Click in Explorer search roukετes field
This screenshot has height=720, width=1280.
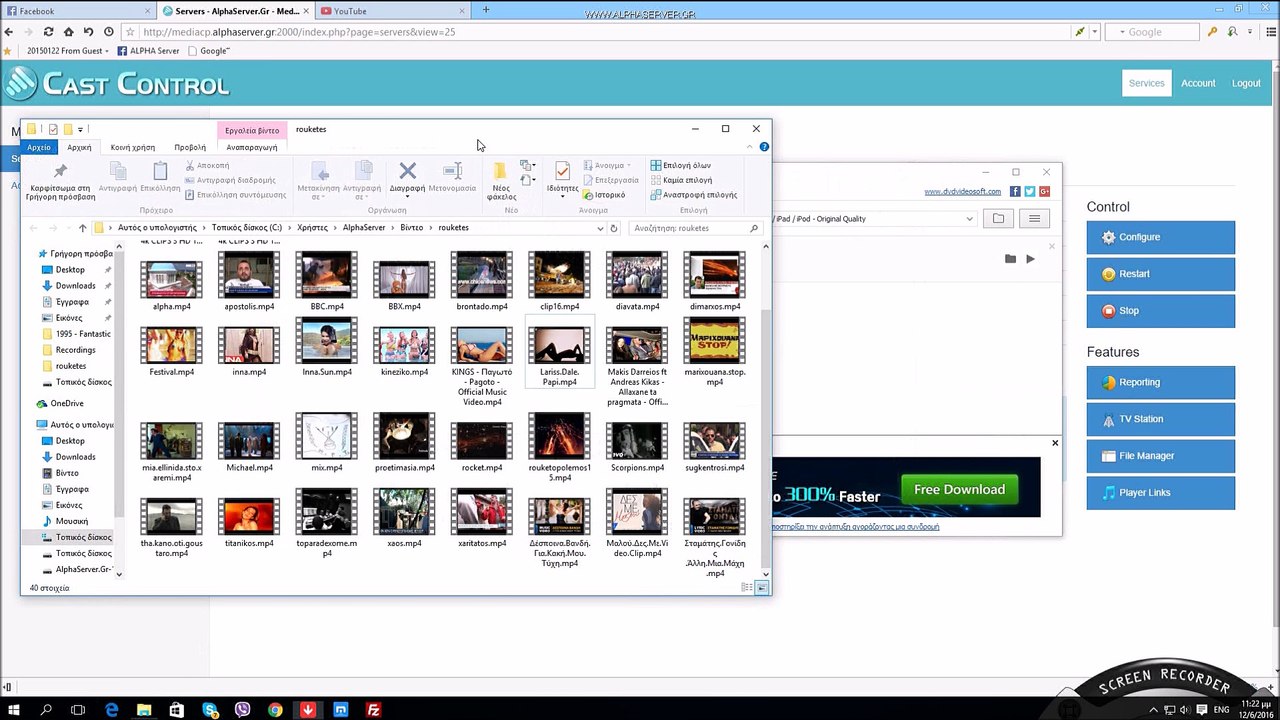coord(696,228)
